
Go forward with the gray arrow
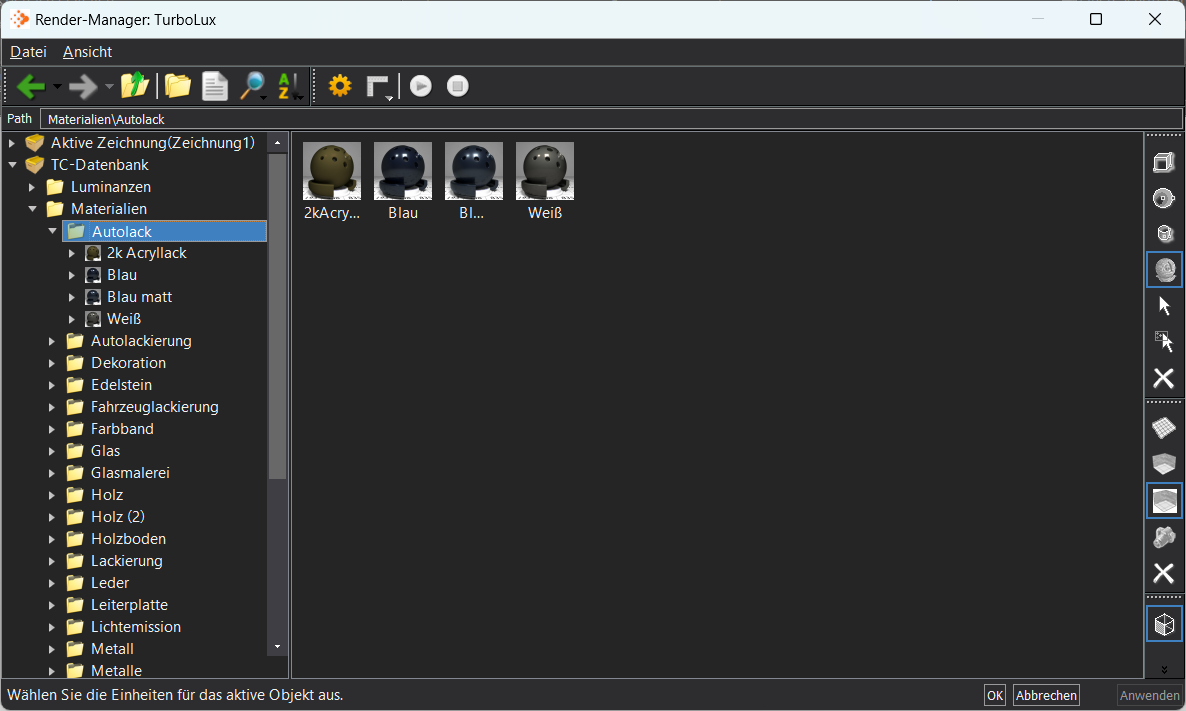pyautogui.click(x=82, y=86)
